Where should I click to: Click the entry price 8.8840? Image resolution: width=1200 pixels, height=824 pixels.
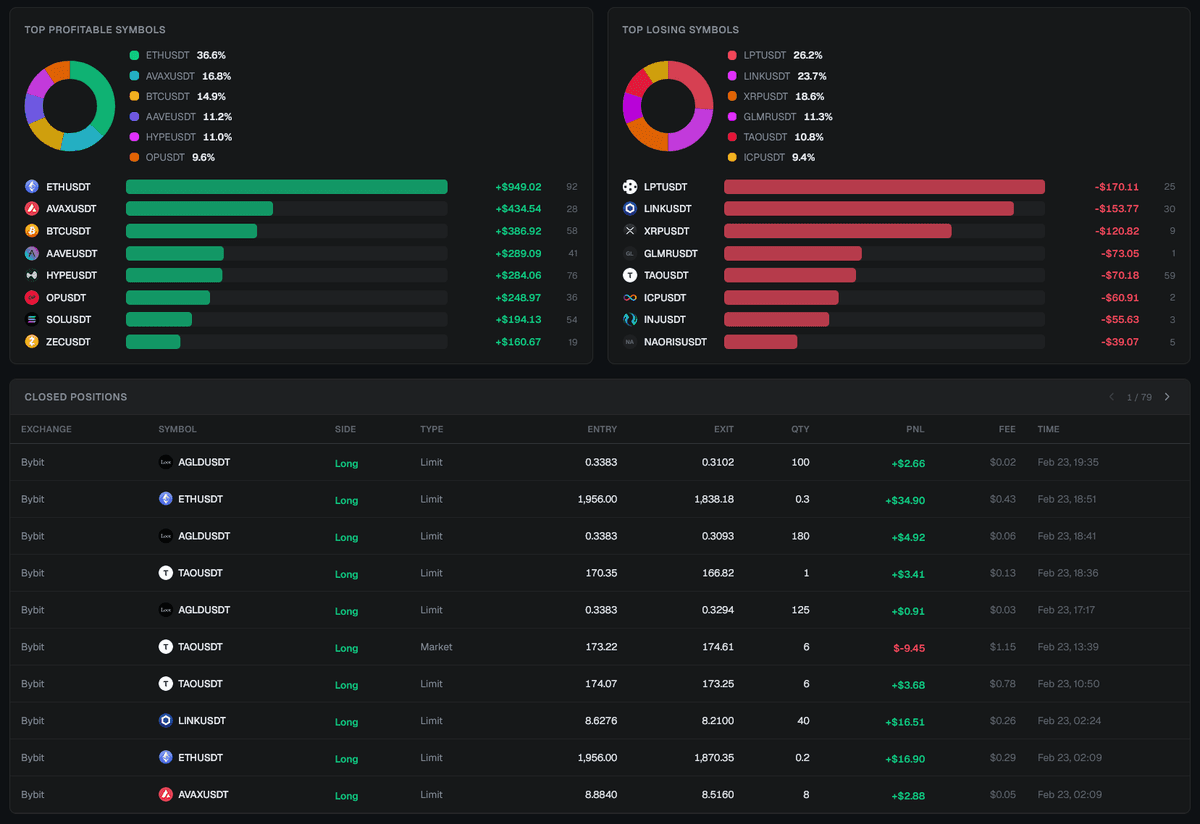tap(601, 795)
